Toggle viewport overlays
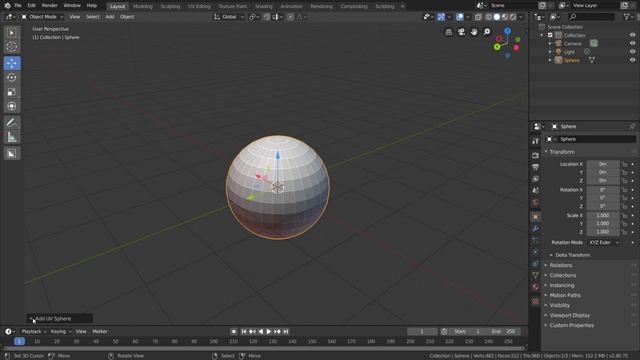640x360 pixels. pyautogui.click(x=460, y=17)
